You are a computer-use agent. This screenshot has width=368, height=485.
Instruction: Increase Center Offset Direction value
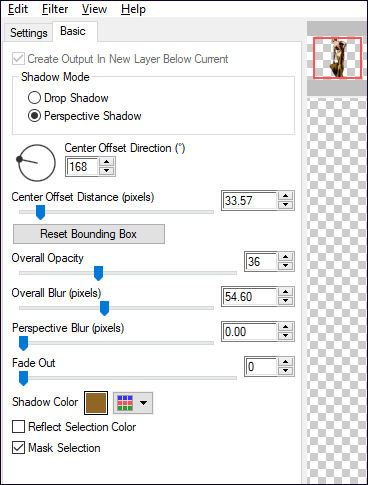click(x=107, y=162)
